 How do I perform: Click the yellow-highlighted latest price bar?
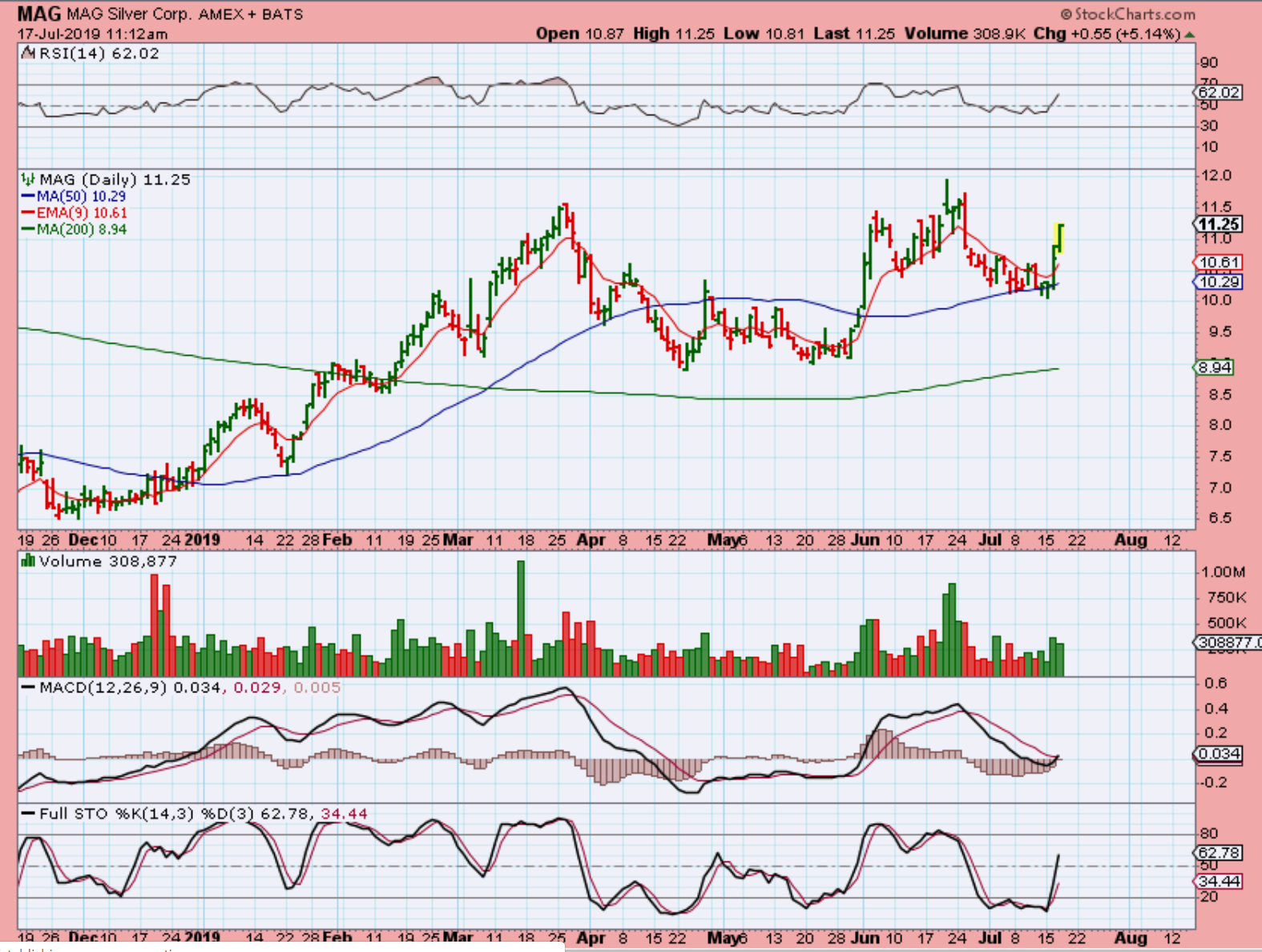click(1059, 239)
